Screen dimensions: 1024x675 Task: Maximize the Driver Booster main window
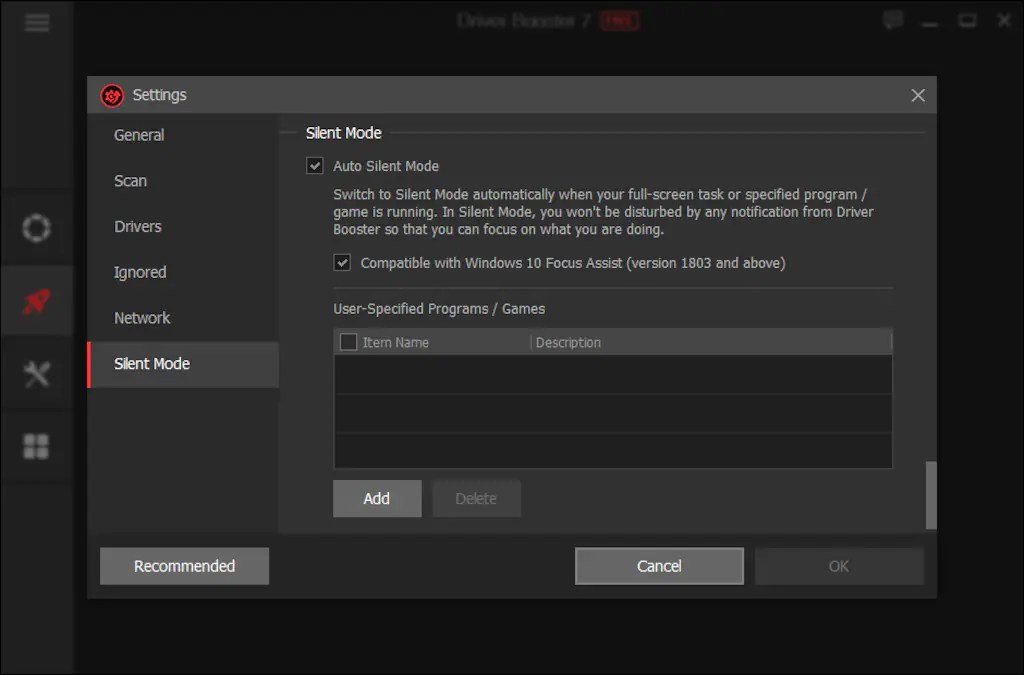(967, 21)
